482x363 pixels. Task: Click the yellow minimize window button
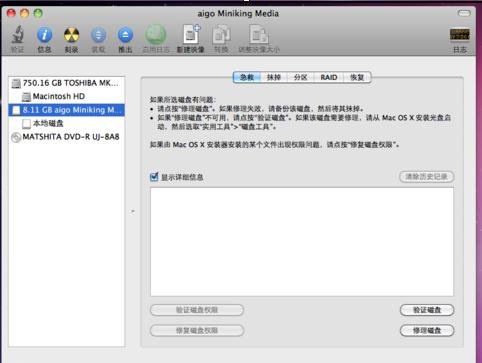point(25,13)
